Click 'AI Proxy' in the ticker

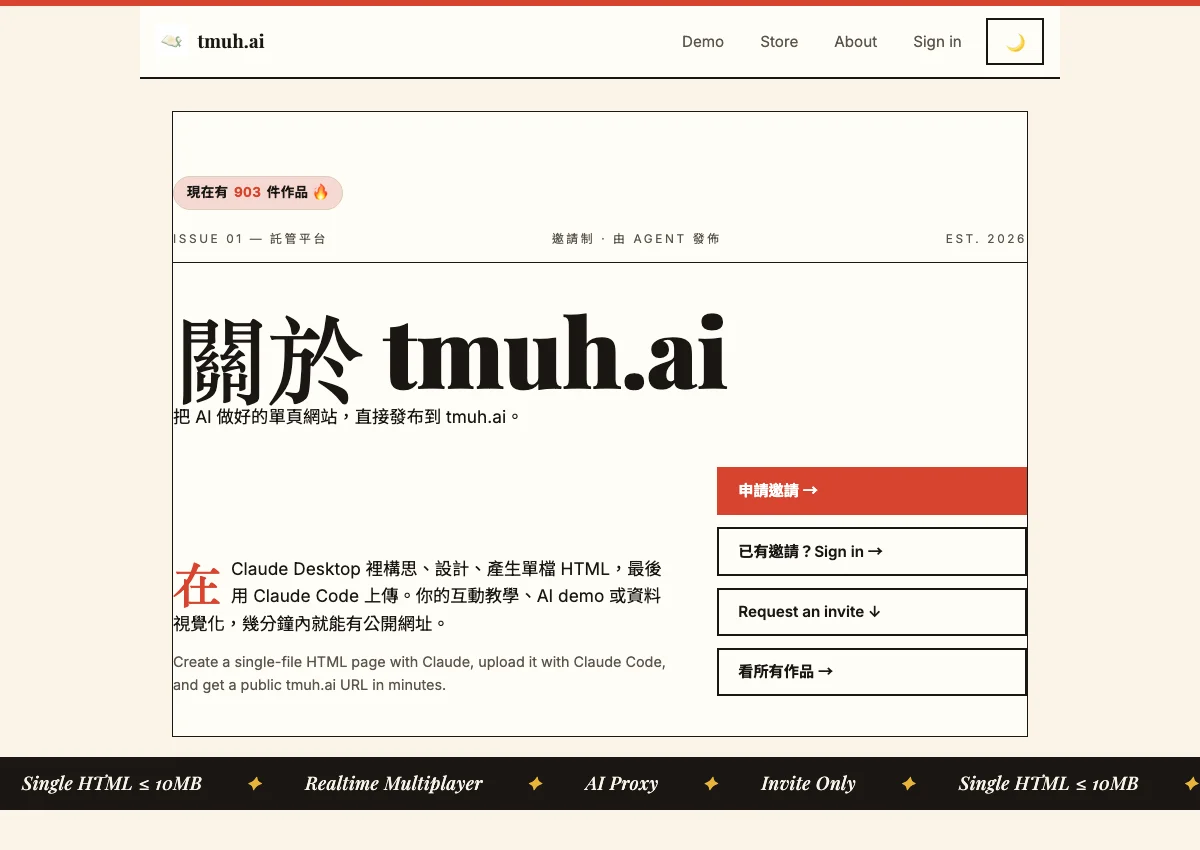[x=621, y=784]
